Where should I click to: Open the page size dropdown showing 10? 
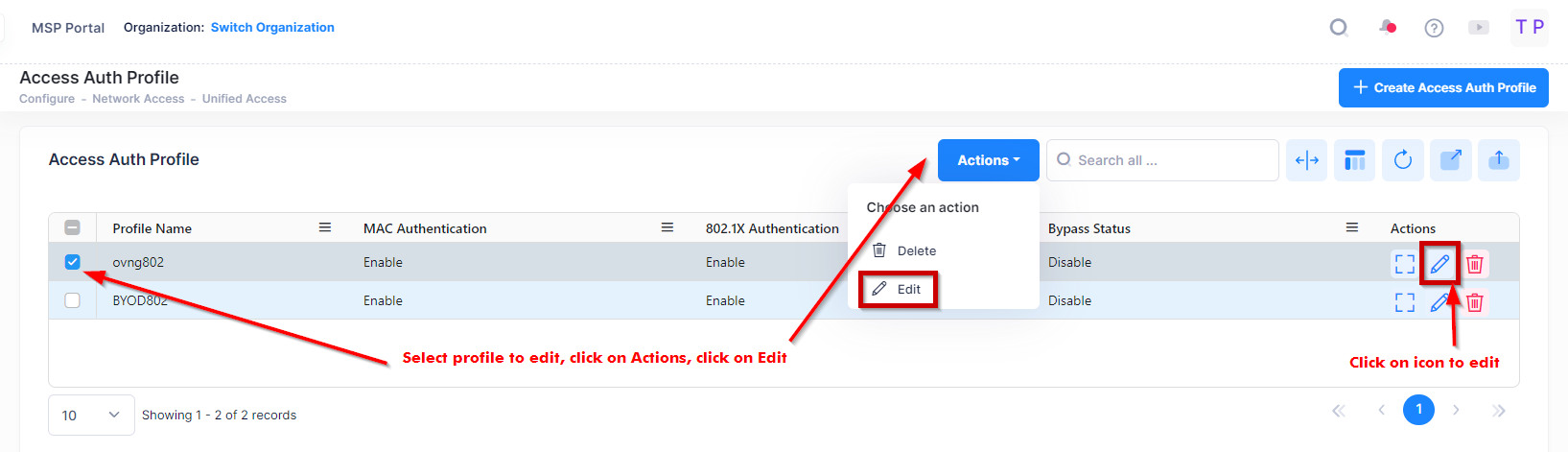91,415
